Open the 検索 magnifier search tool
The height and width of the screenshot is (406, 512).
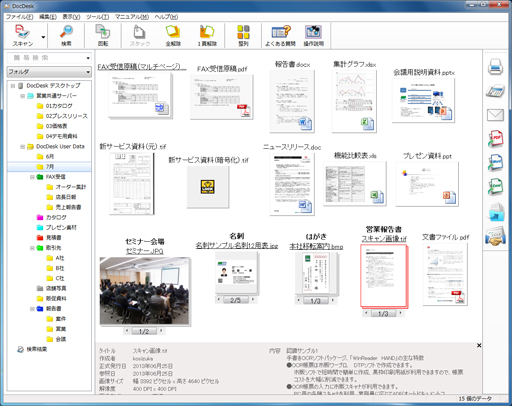point(66,35)
